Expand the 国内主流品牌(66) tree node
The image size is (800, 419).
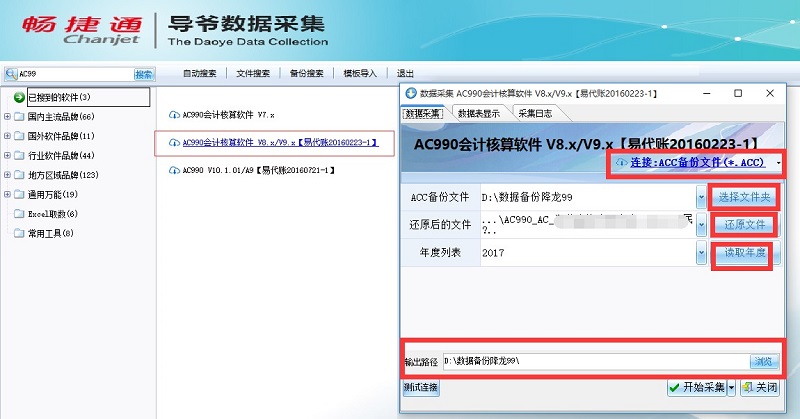7,116
